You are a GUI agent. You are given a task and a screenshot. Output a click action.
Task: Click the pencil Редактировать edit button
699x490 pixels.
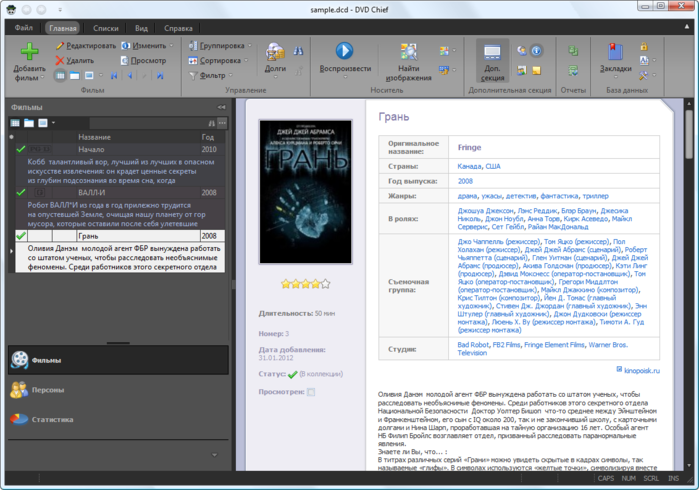86,45
